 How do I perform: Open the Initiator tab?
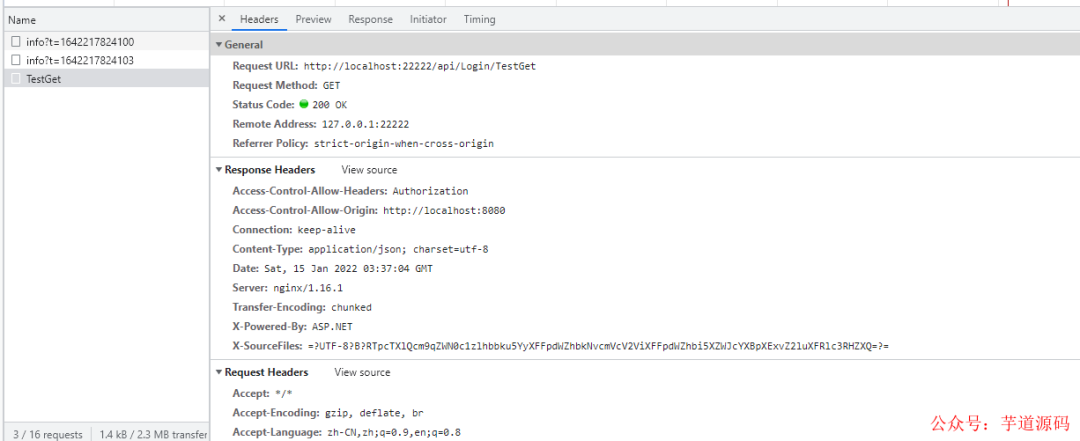[x=428, y=19]
